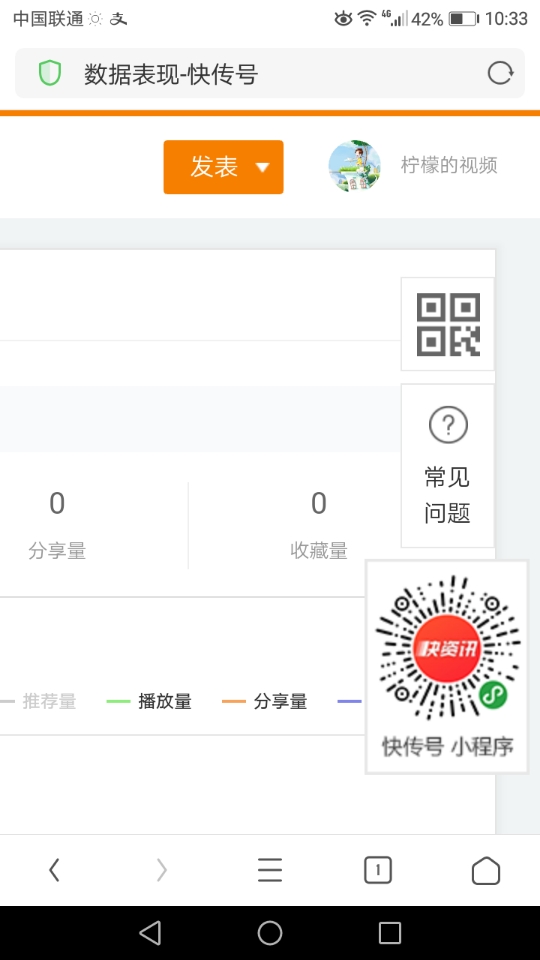Image resolution: width=540 pixels, height=960 pixels.
Task: Toggle the 分享量 legend series
Action: (264, 701)
